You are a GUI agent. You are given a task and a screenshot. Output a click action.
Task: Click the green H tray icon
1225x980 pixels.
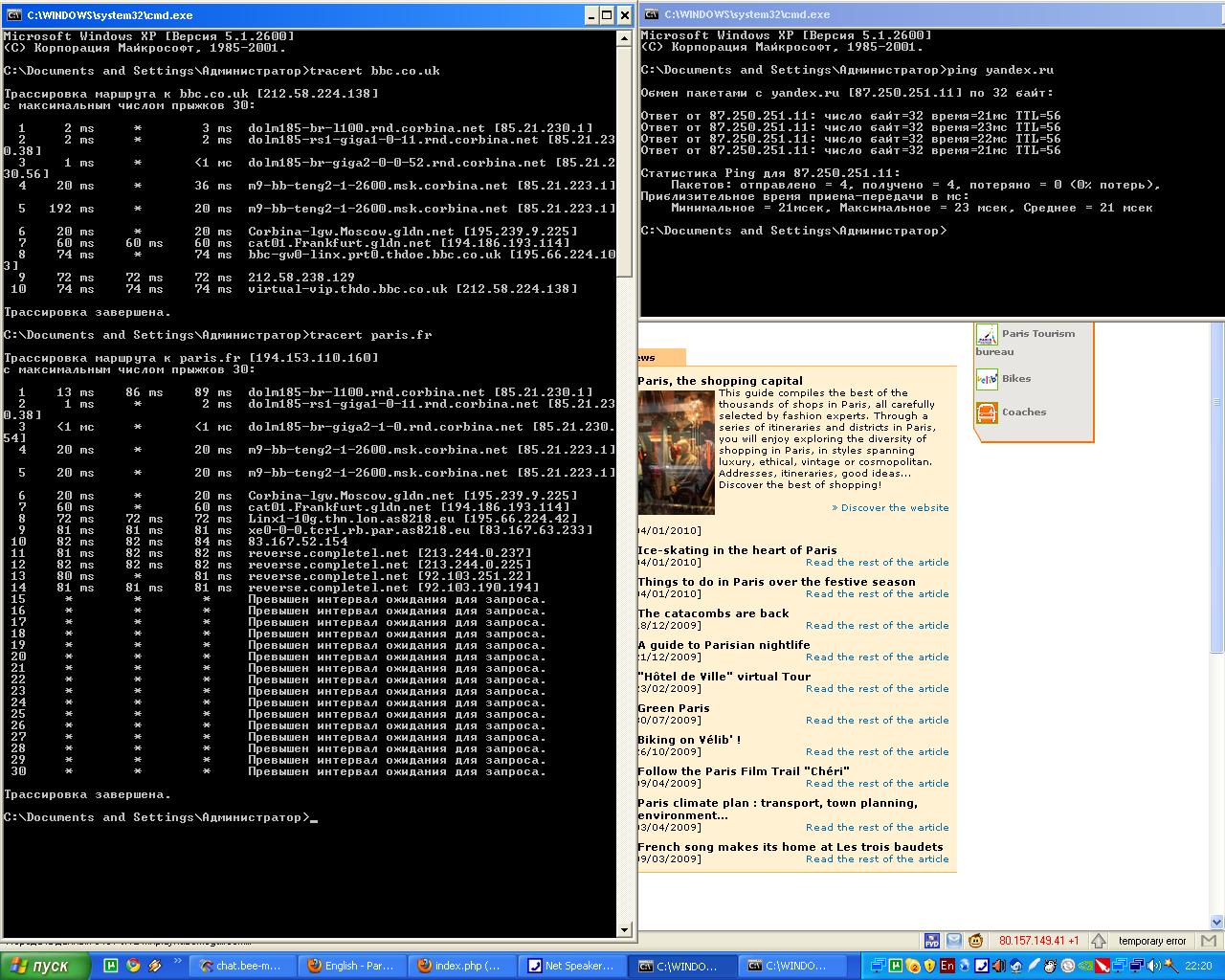[x=896, y=966]
